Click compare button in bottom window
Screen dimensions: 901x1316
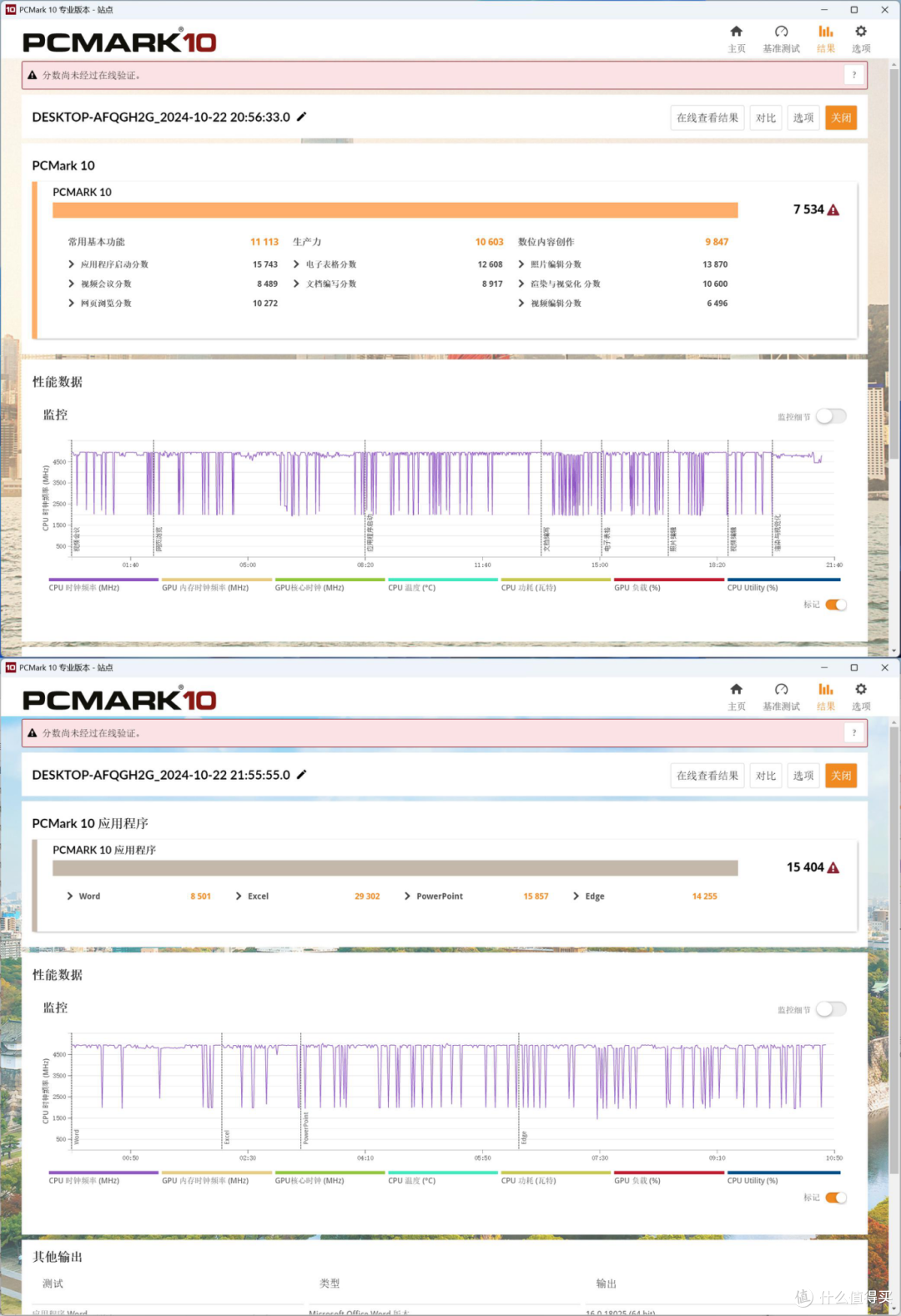click(x=766, y=776)
